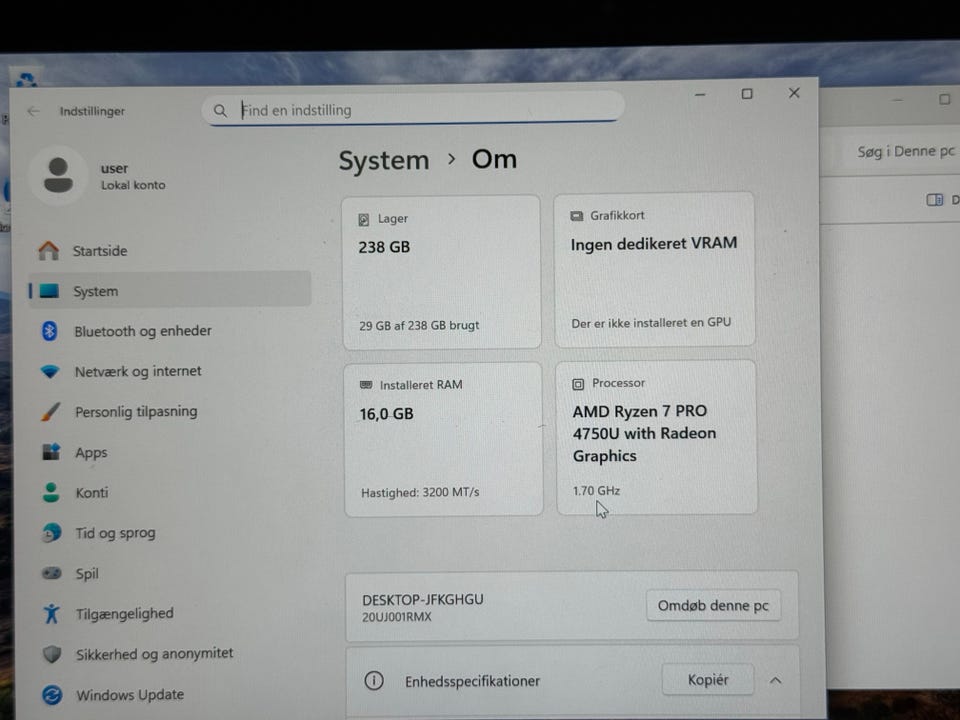
Task: Click the Spil gamepad icon
Action: pos(51,573)
